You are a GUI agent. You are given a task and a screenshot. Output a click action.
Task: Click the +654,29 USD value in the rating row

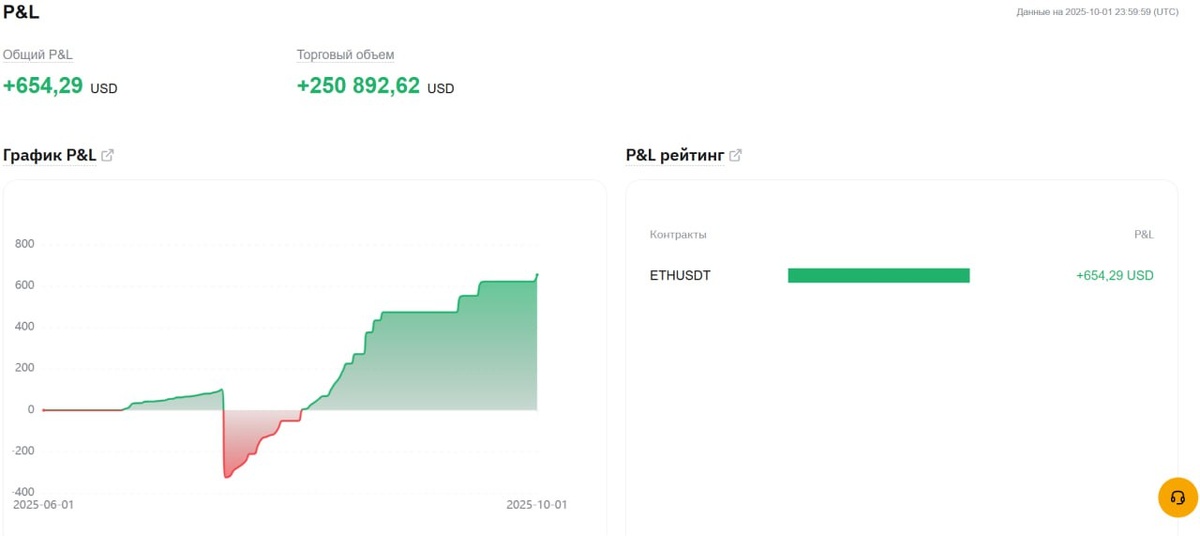click(1114, 275)
